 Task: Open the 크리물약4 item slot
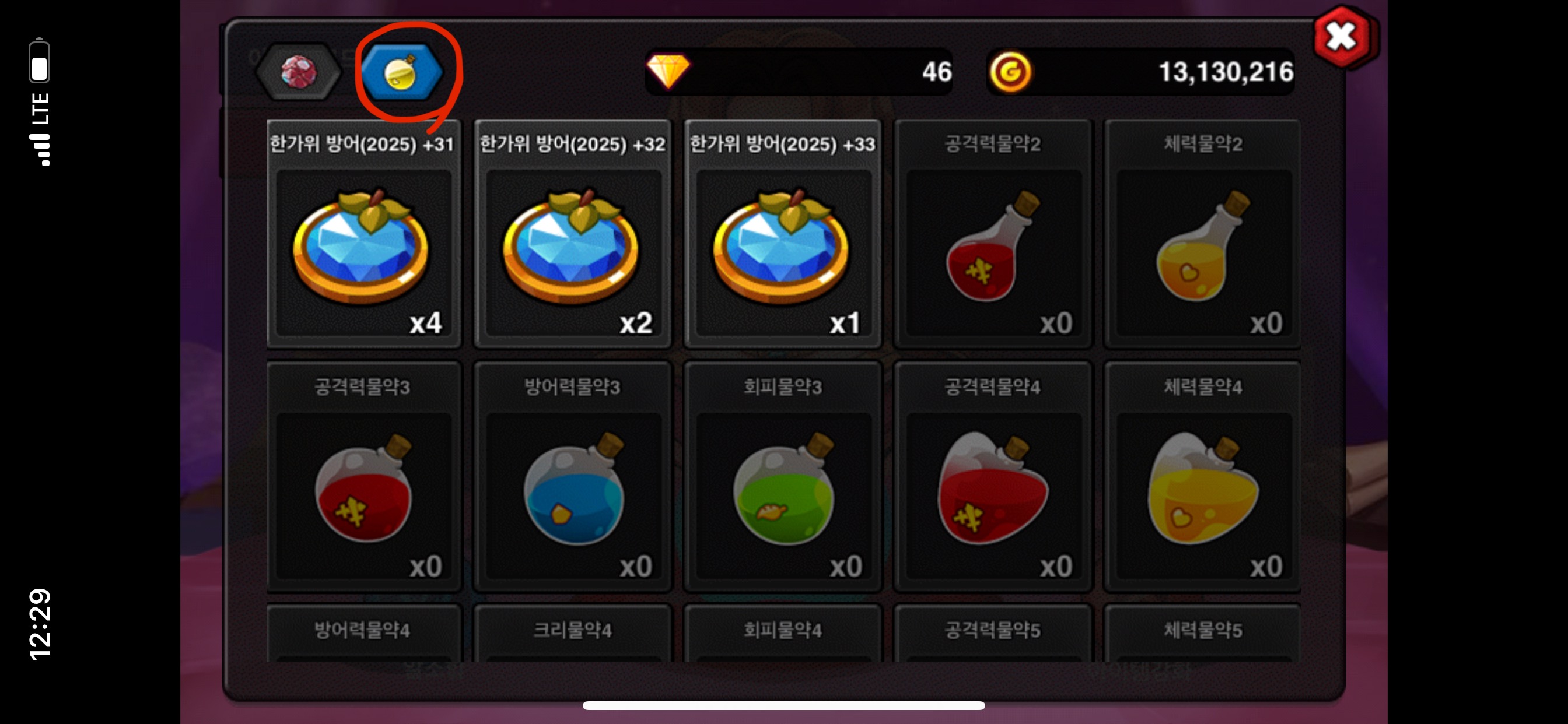[573, 632]
